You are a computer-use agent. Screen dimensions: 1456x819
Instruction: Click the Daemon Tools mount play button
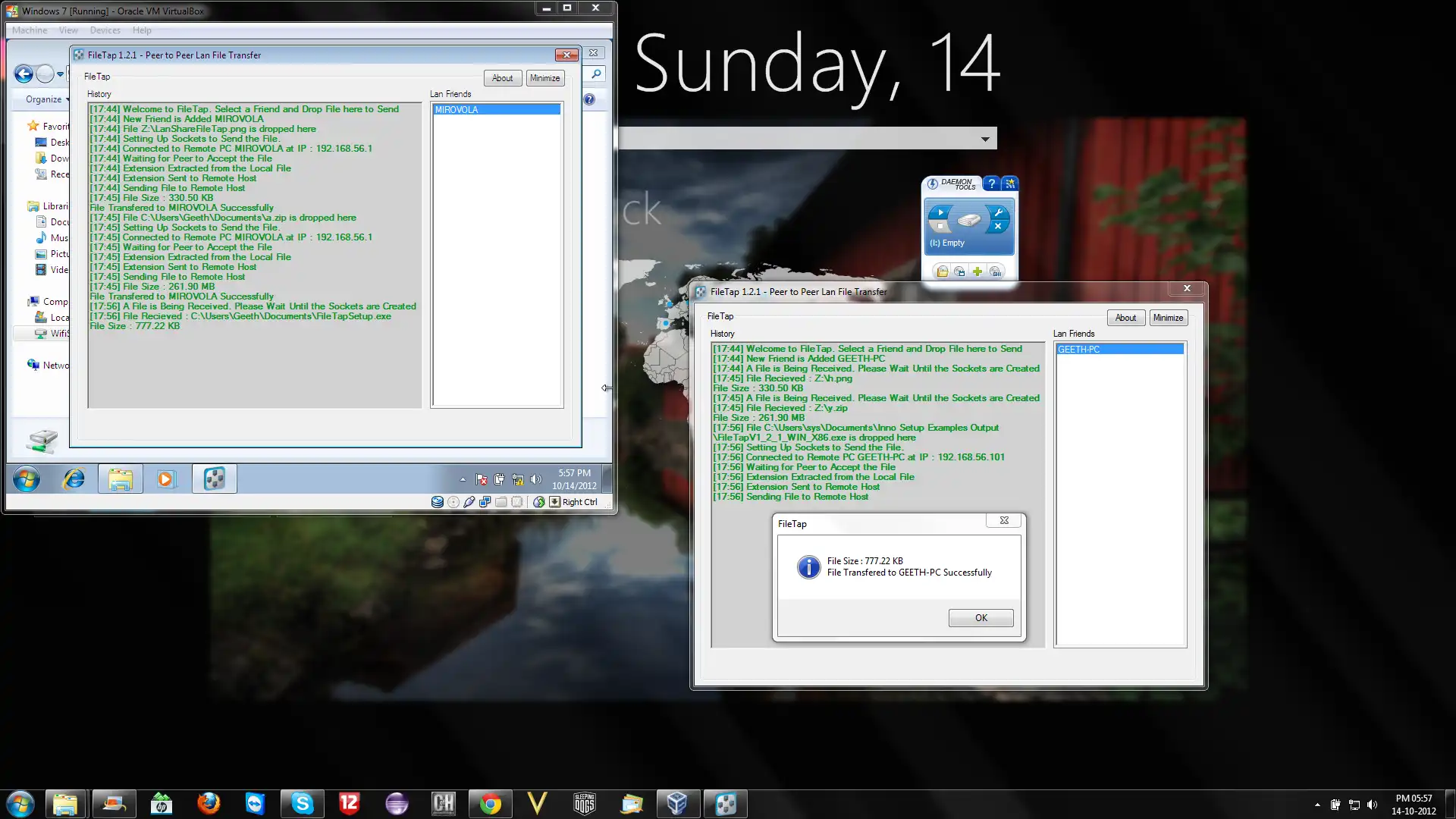(940, 213)
